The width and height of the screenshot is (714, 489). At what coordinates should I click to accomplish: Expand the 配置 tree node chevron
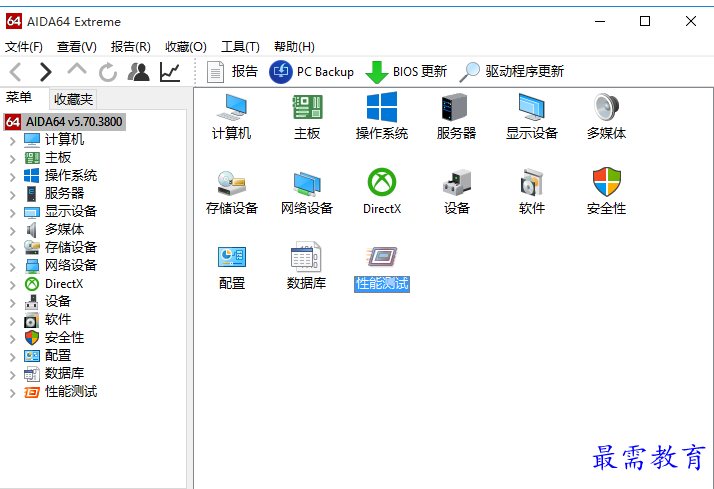[13, 357]
